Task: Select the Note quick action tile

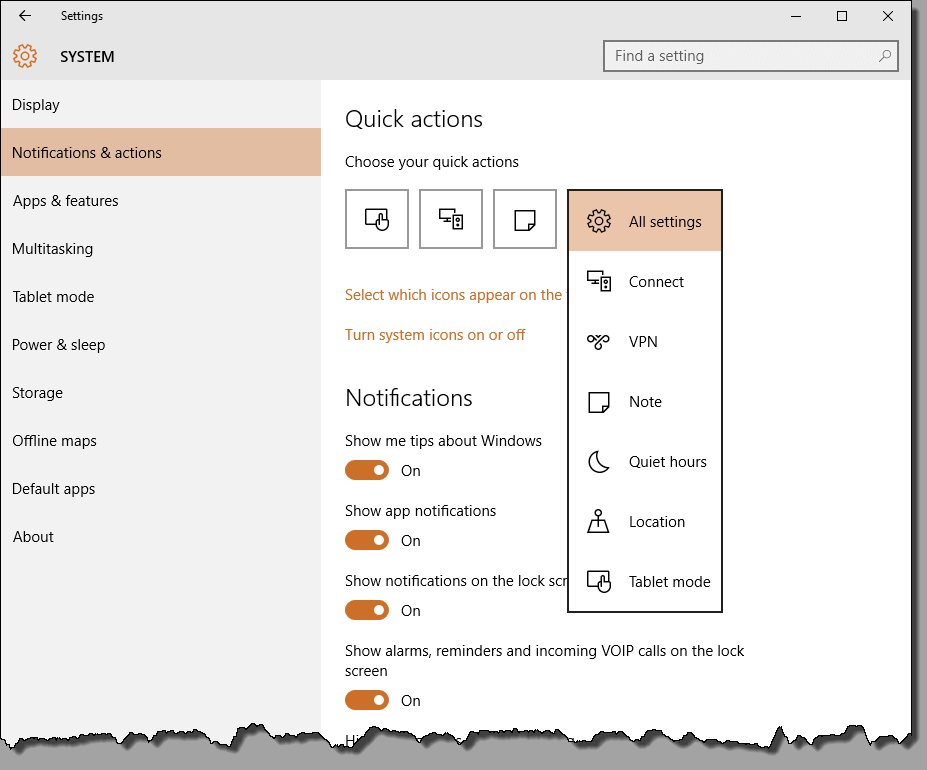Action: click(525, 219)
